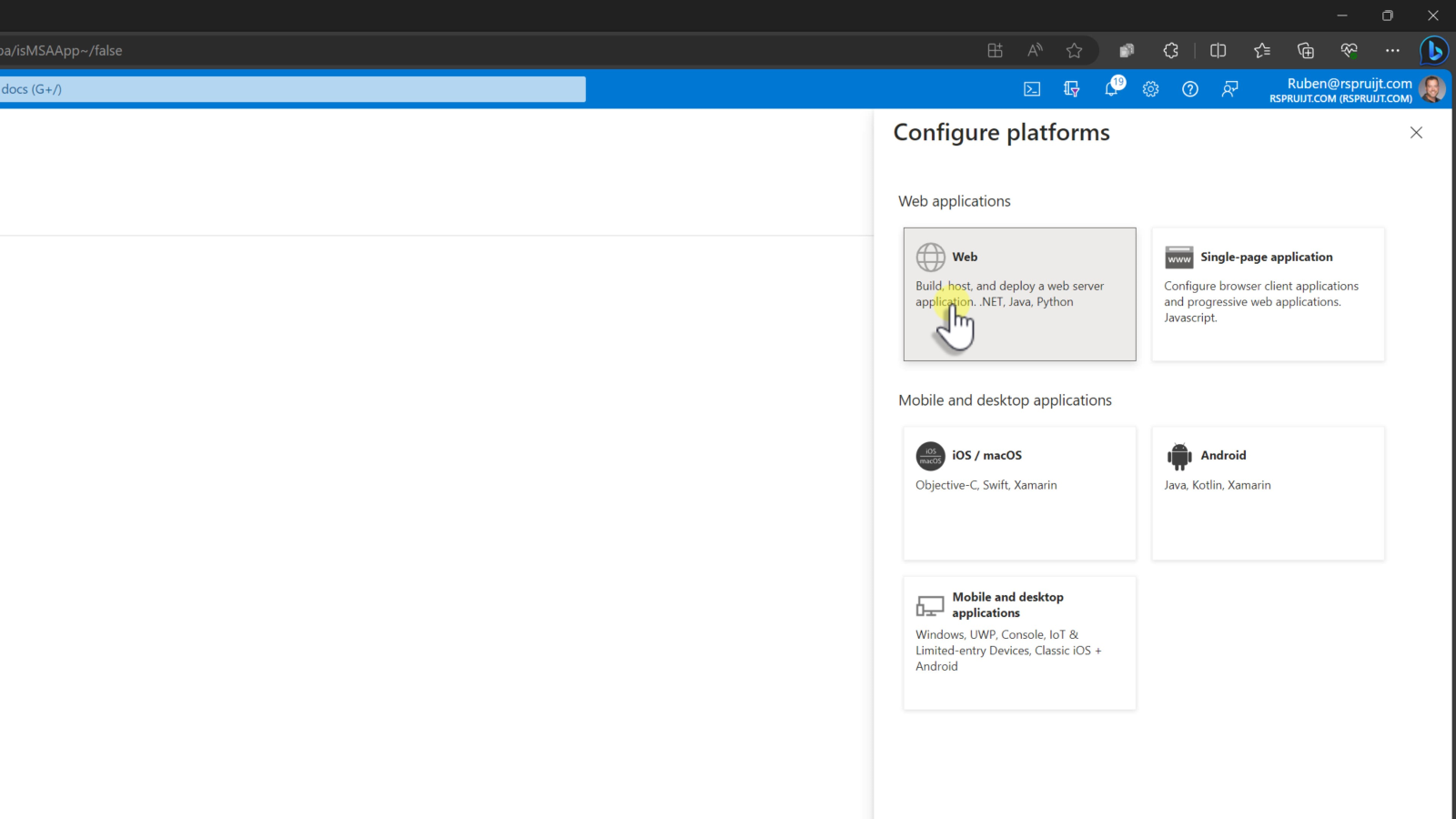Open the Directories and subscriptions filter

pyautogui.click(x=1071, y=89)
